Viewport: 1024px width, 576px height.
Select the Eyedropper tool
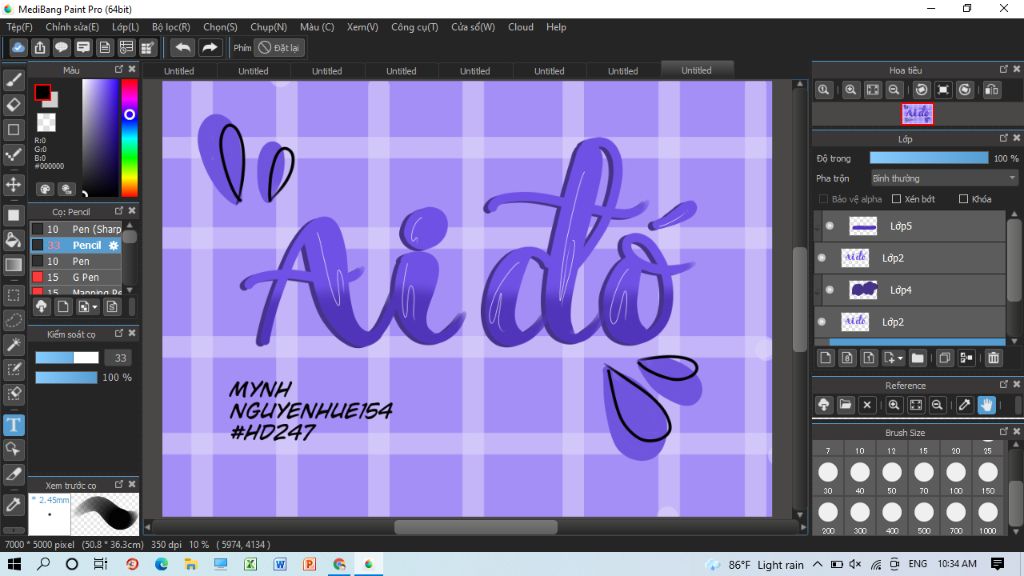coord(14,504)
